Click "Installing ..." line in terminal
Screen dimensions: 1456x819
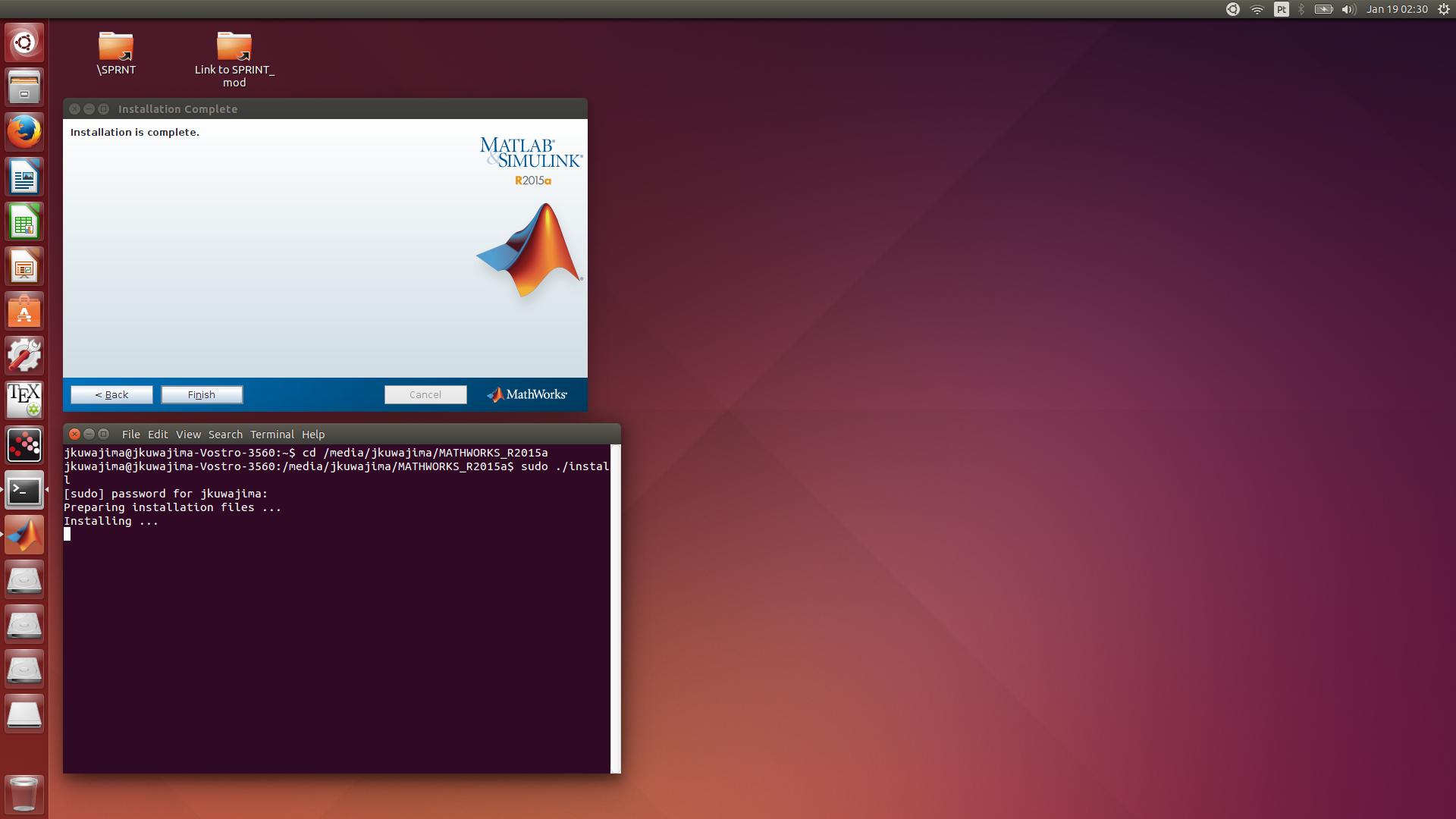click(x=111, y=521)
